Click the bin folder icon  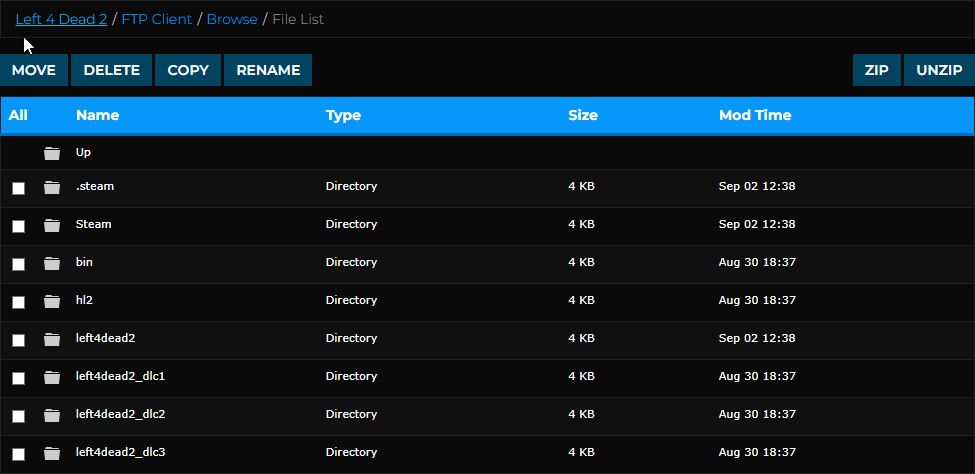[52, 263]
